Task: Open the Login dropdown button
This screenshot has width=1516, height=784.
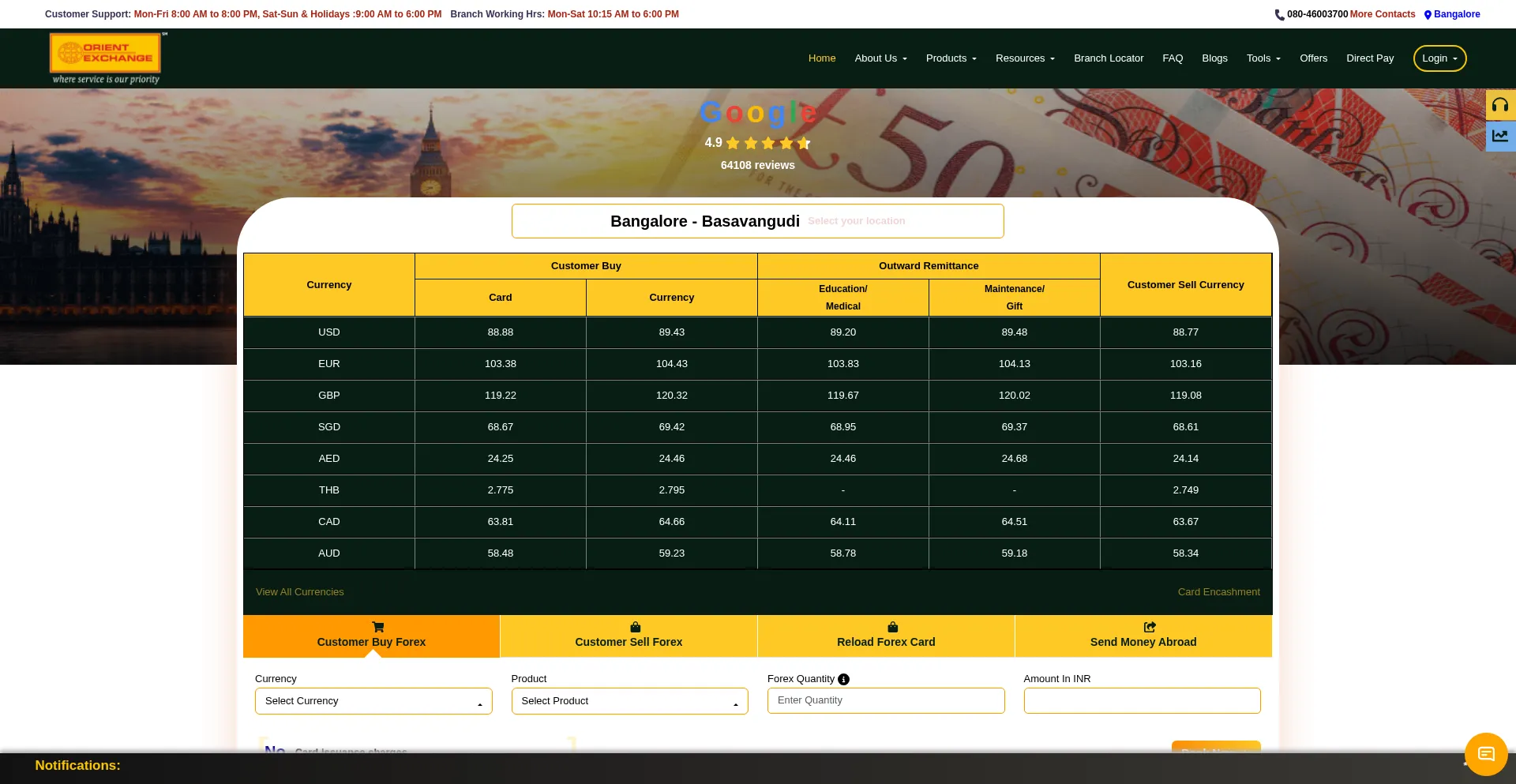Action: [x=1439, y=58]
